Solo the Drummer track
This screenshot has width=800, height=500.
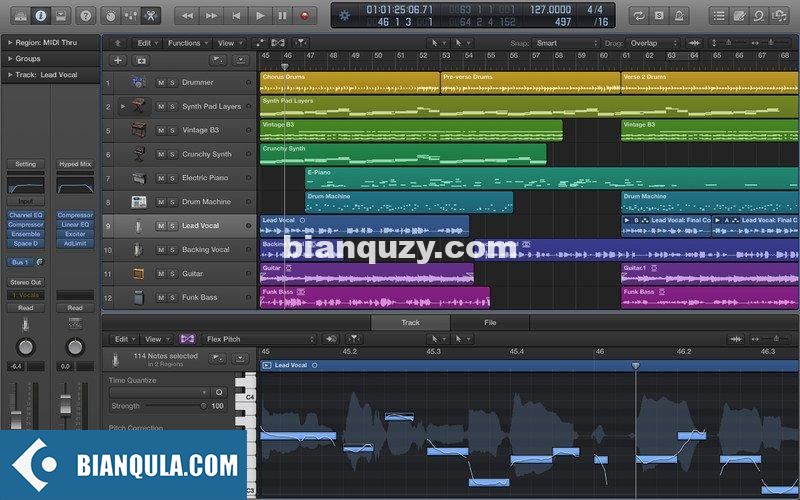click(172, 83)
